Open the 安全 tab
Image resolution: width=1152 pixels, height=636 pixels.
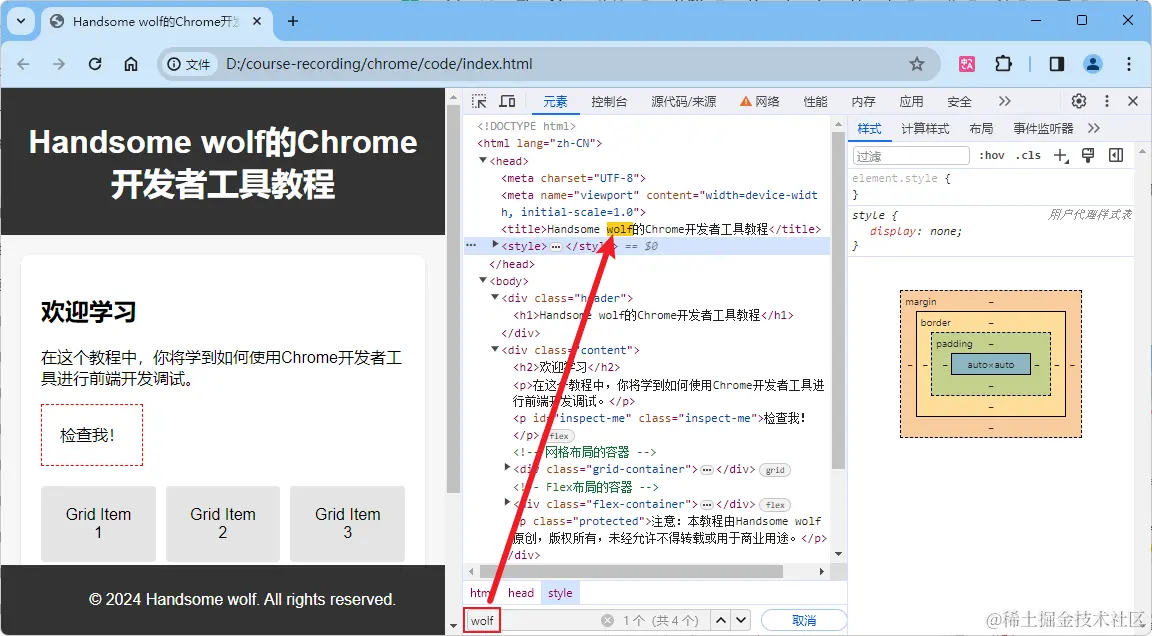(x=959, y=101)
